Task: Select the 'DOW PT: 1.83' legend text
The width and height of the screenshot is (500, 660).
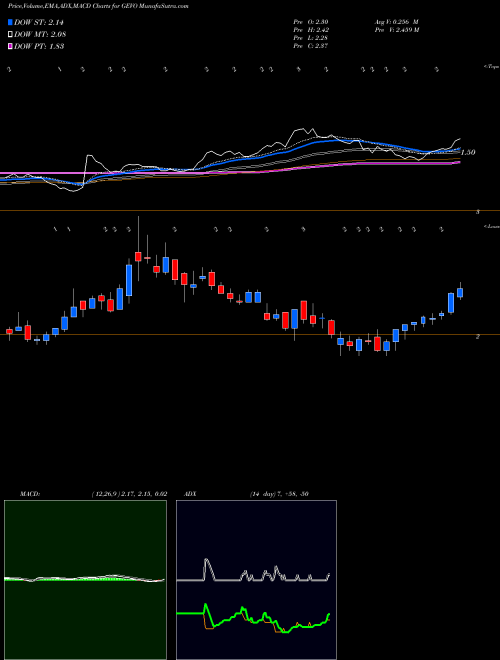Action: pos(39,46)
